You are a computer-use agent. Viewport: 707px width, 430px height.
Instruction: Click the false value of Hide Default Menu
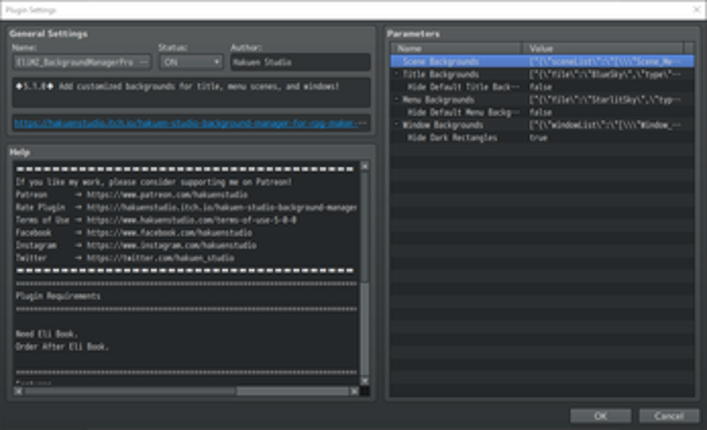coord(541,112)
